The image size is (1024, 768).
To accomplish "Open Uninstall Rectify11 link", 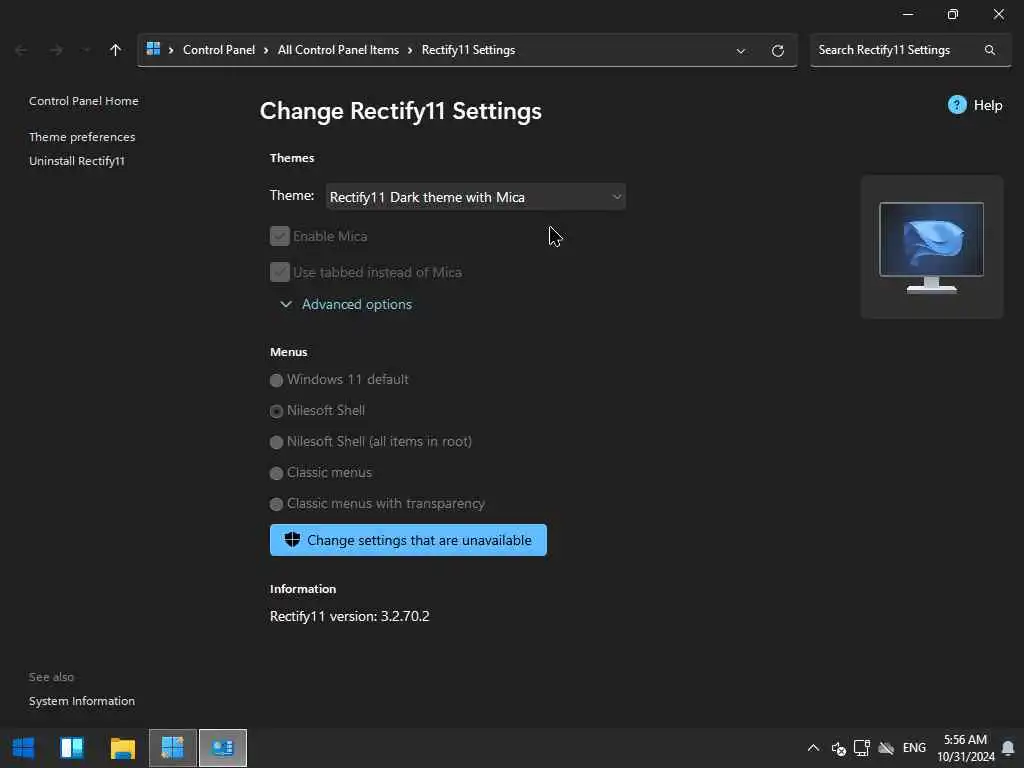I will (77, 161).
